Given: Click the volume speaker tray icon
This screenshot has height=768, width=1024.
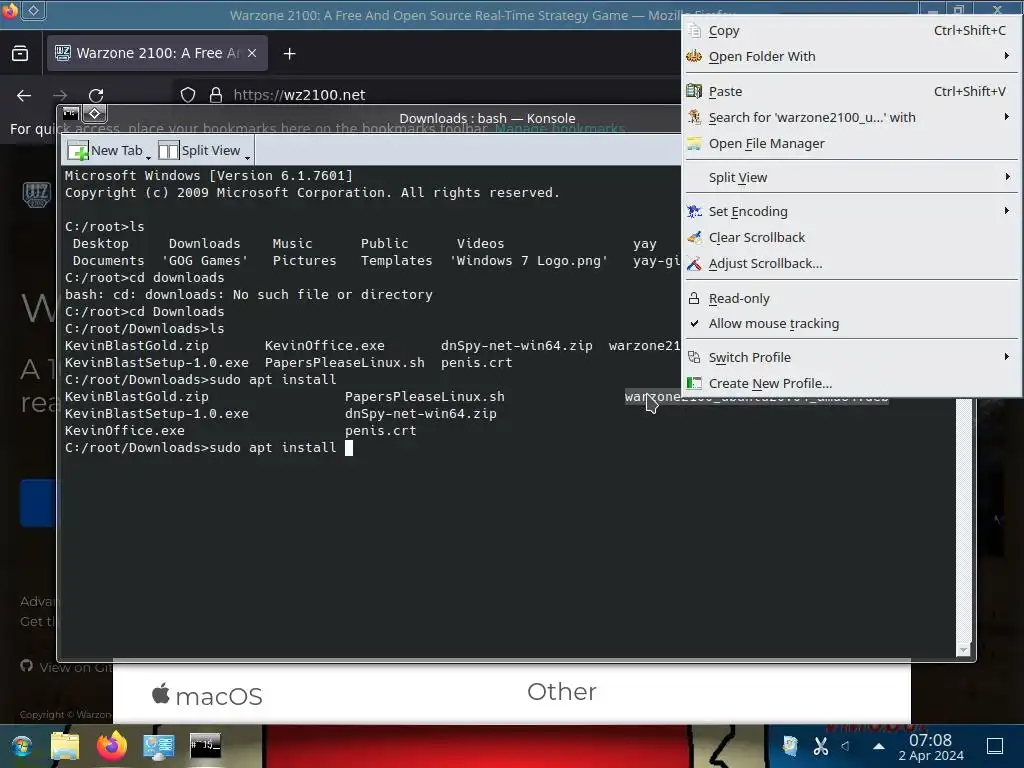Looking at the screenshot, I should (x=846, y=746).
